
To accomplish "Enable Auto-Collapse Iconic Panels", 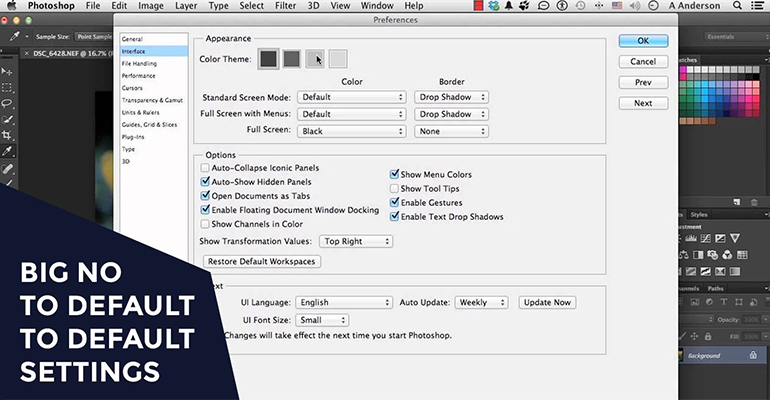I will (x=205, y=168).
